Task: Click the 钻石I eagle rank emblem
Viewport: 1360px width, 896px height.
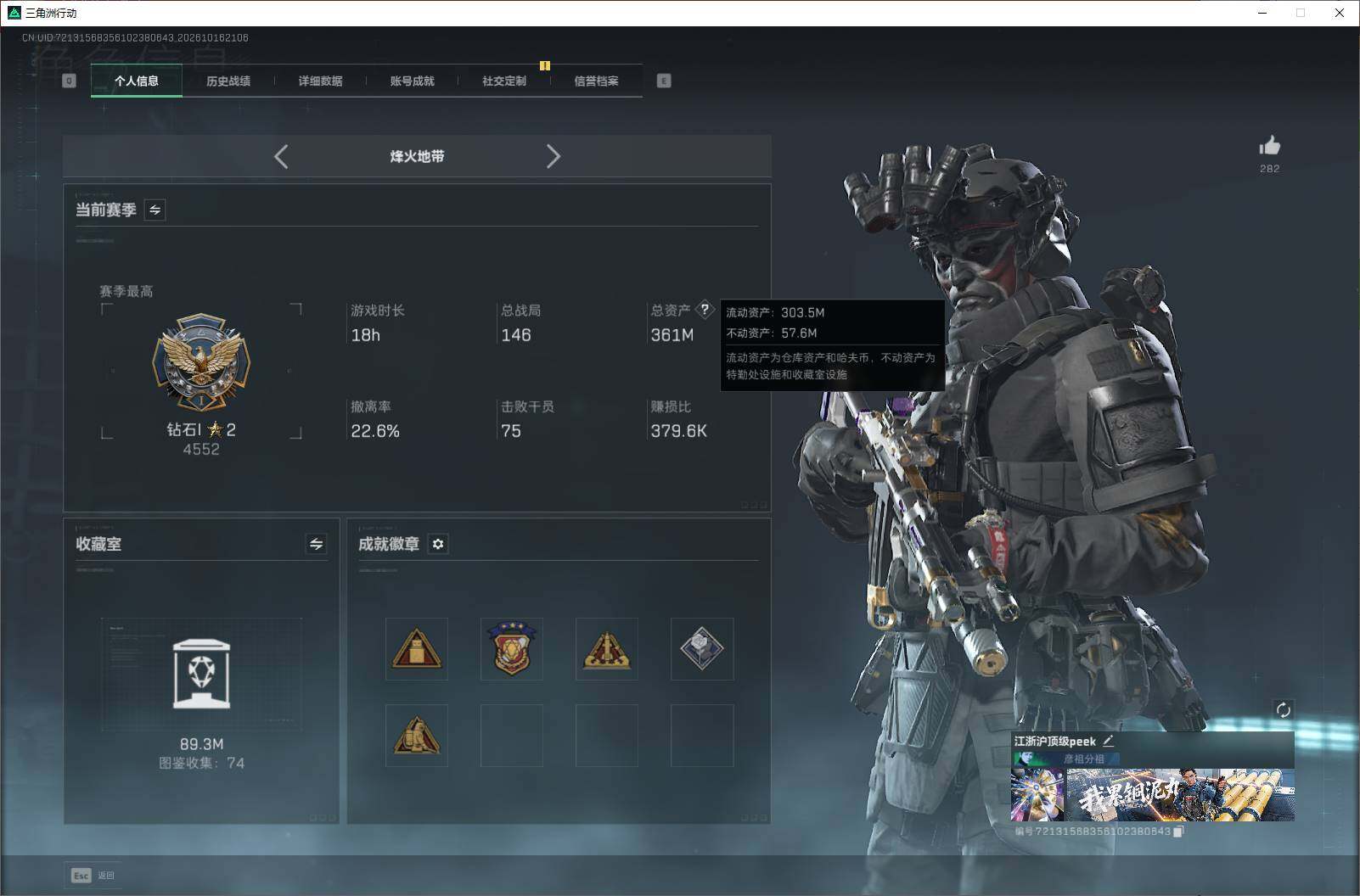Action: coord(201,363)
